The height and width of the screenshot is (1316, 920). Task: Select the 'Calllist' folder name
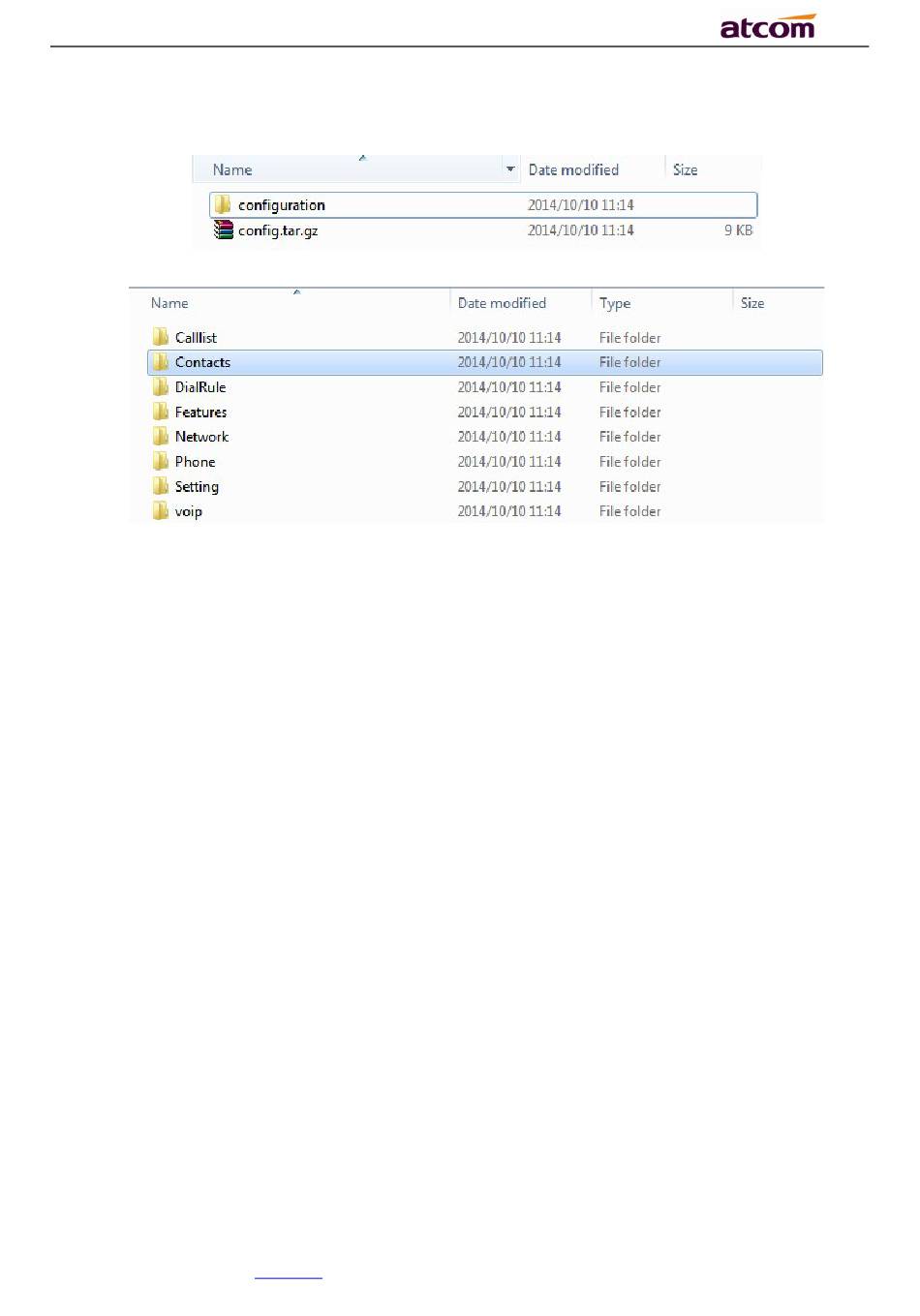(x=196, y=337)
